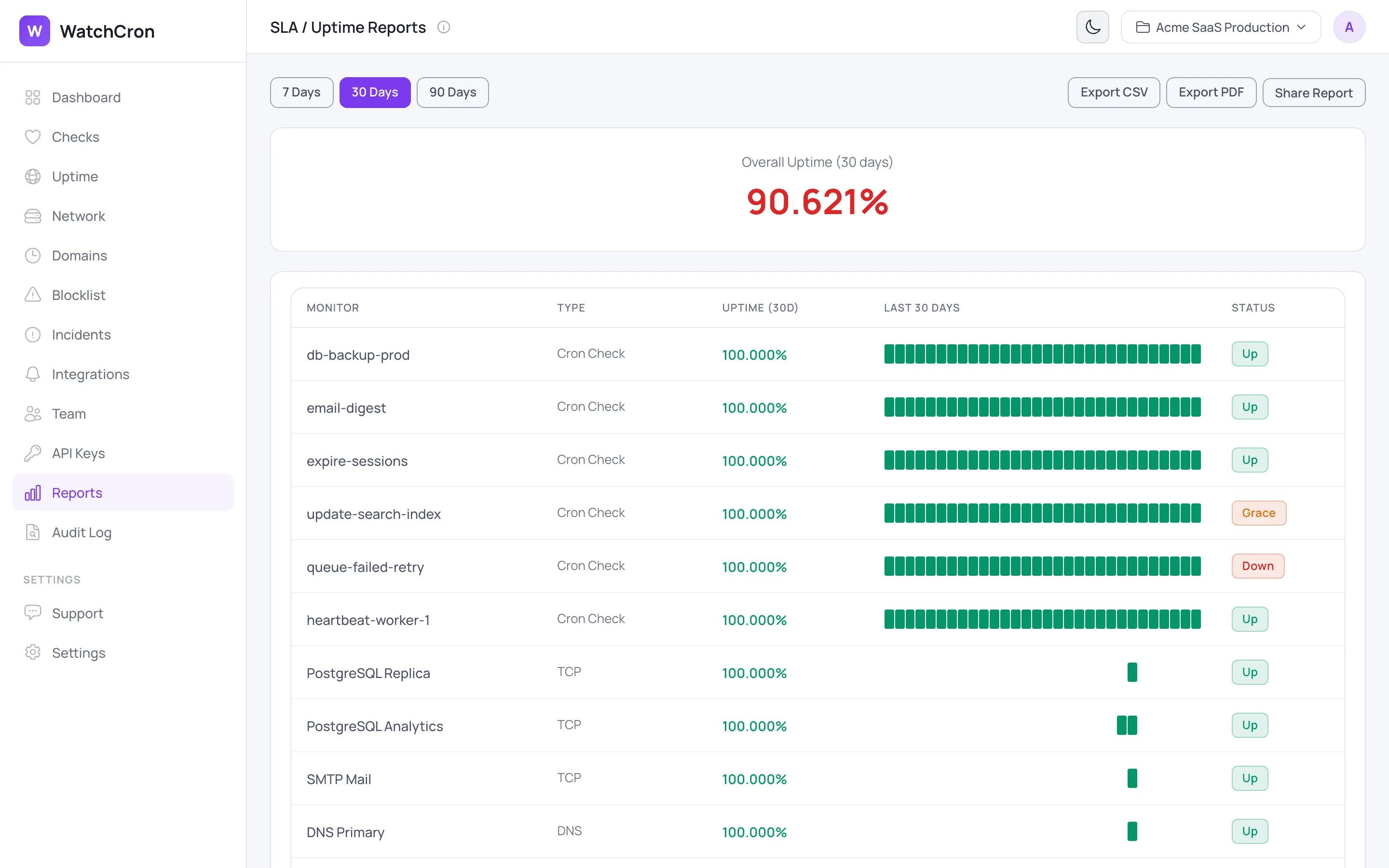Open Integrations page in sidebar
Screen dimensions: 1389x868
123,374
